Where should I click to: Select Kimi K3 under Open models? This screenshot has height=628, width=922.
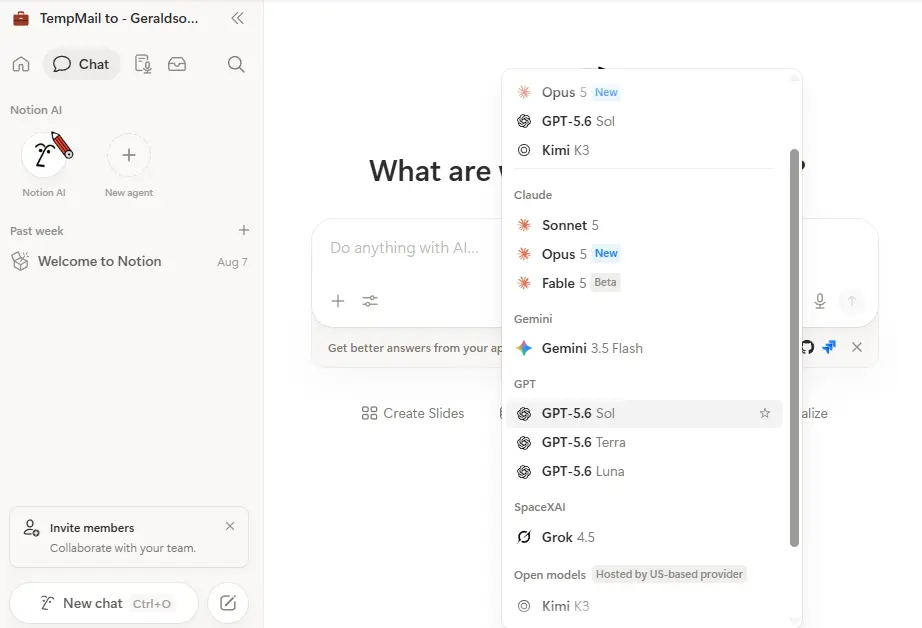click(644, 606)
